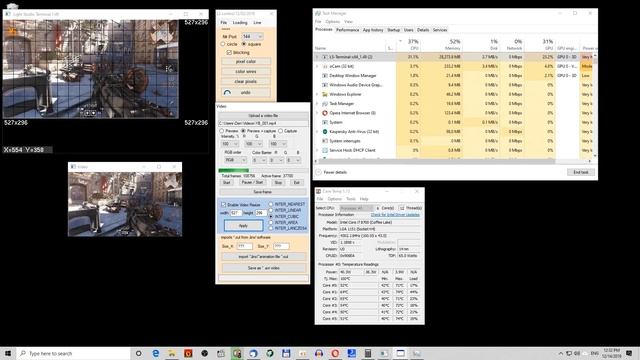Click the Task Manager process row icon

click(325, 104)
